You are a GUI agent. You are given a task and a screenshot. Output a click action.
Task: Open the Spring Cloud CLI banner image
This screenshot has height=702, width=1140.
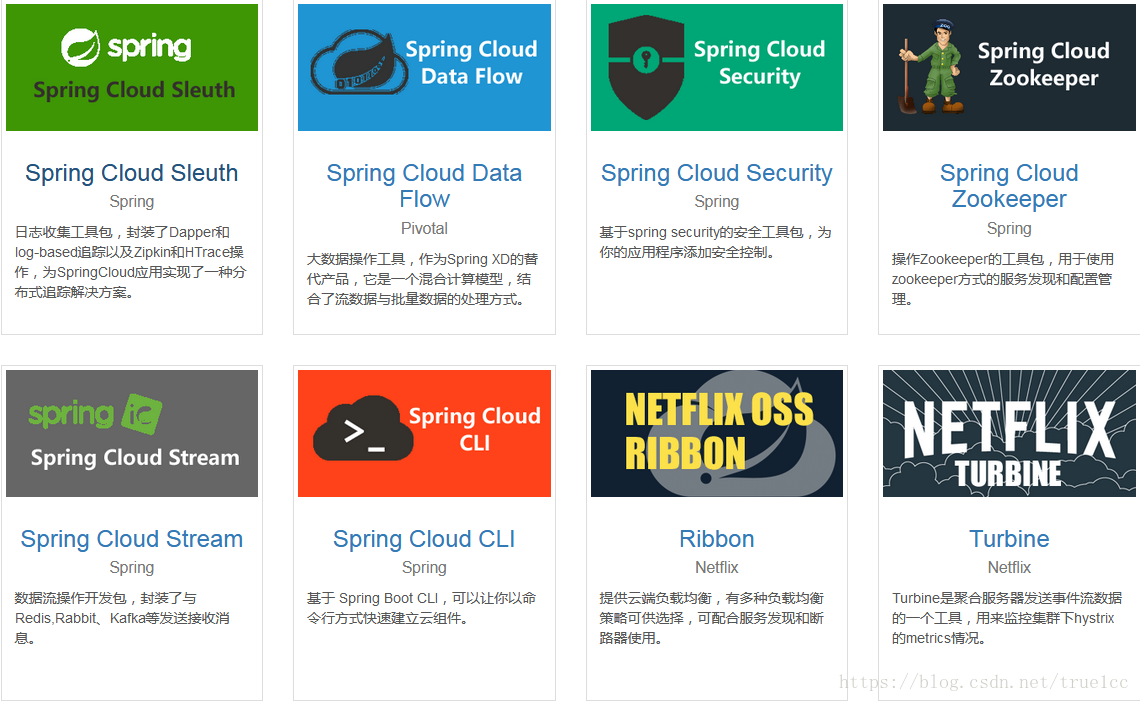425,433
